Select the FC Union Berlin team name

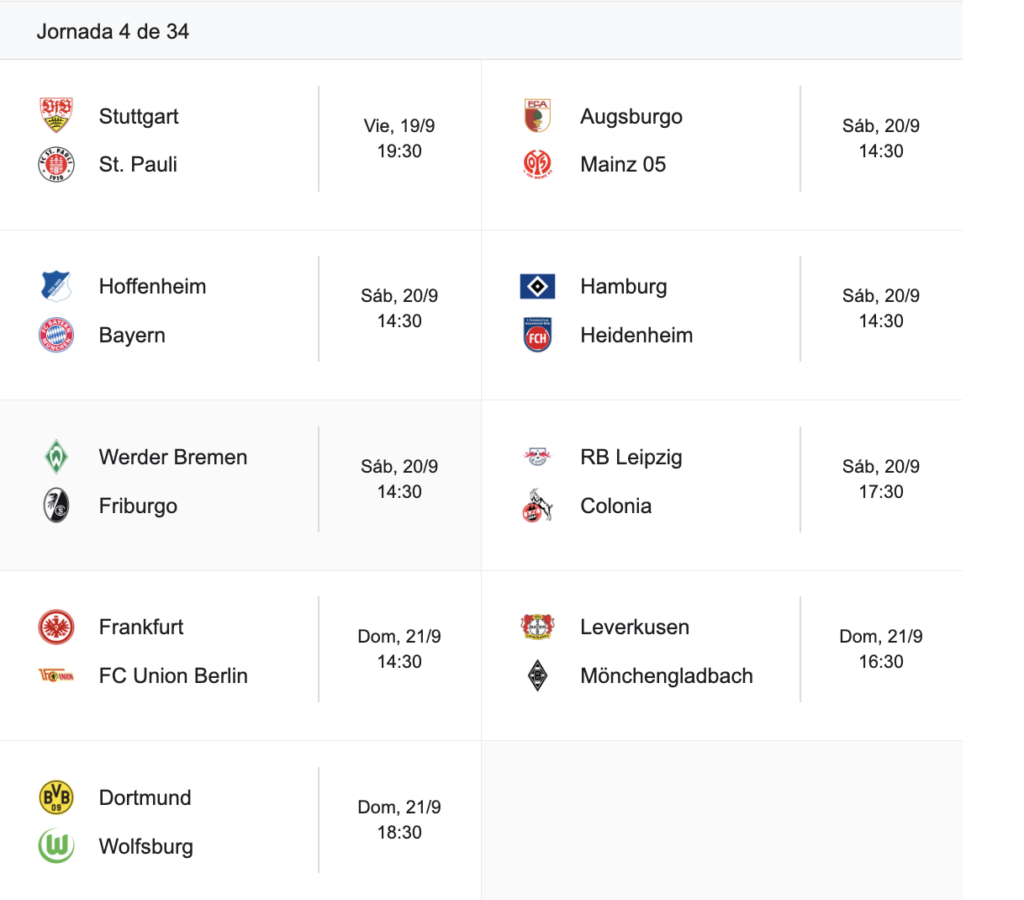click(173, 676)
